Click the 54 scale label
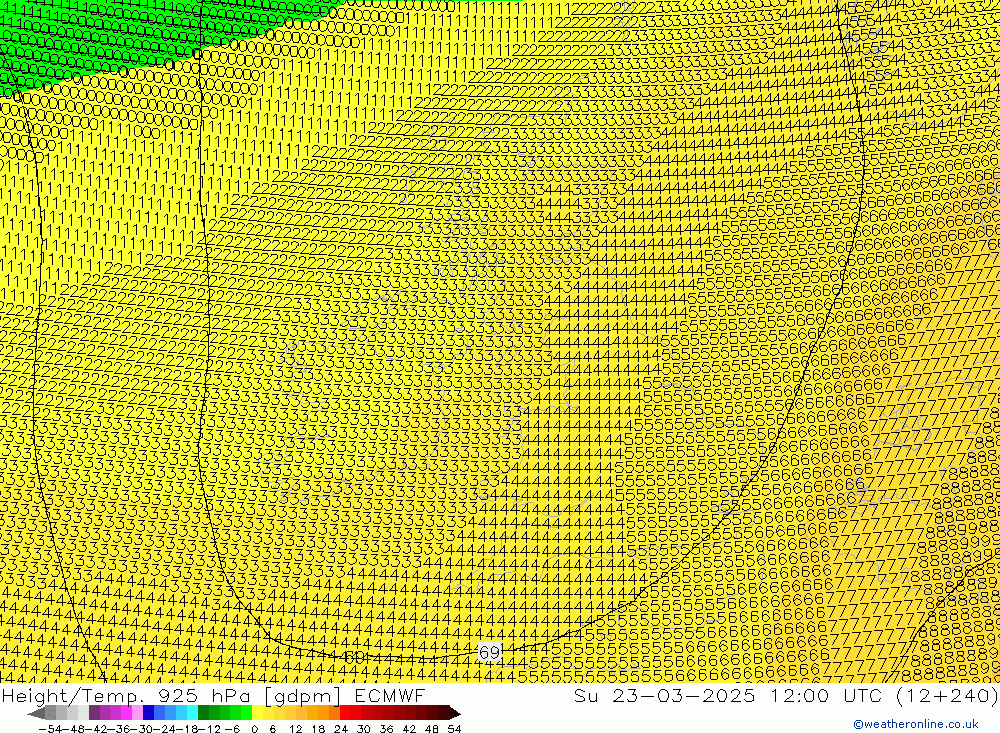 454,729
